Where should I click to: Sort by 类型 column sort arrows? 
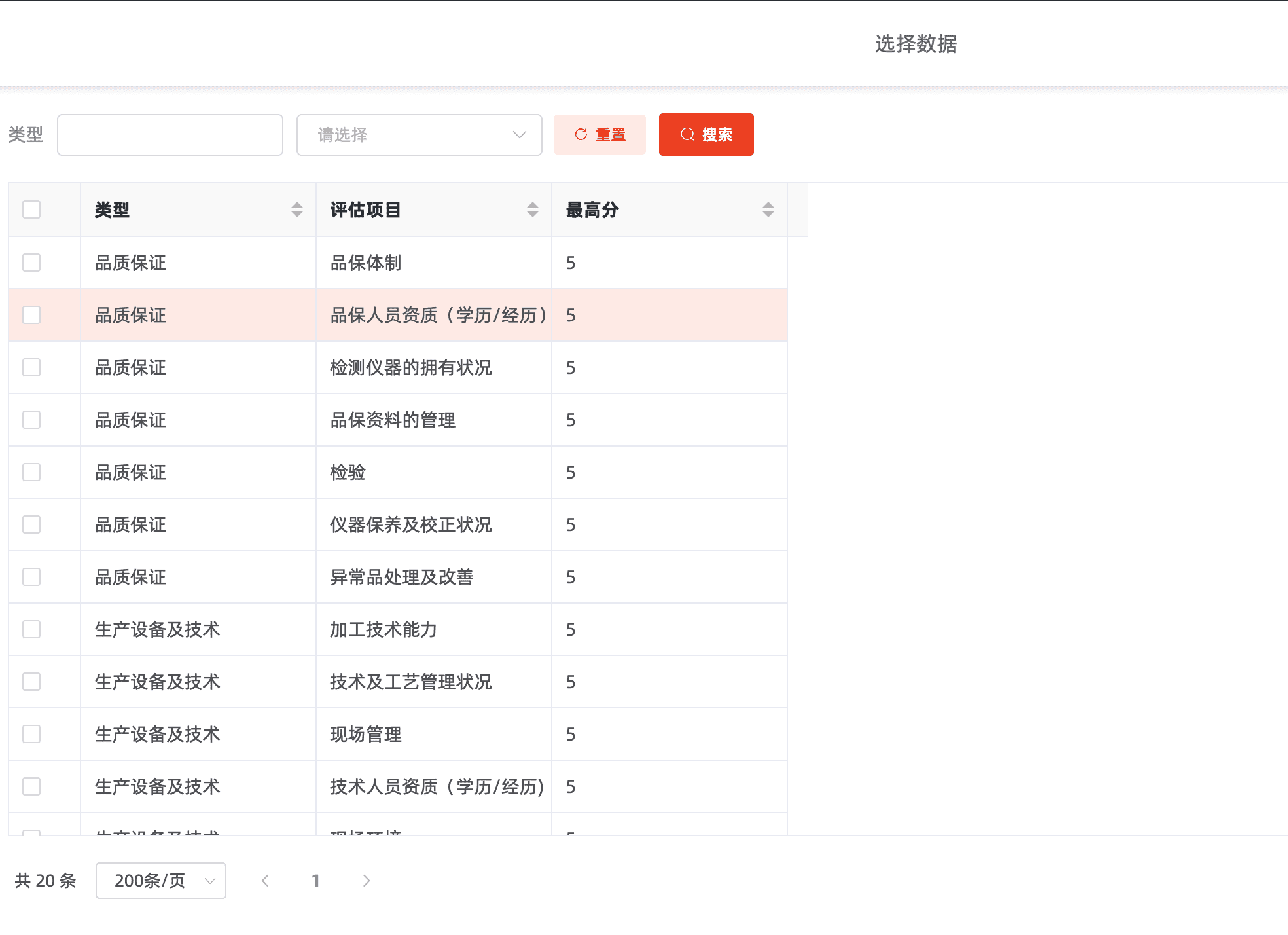tap(297, 210)
